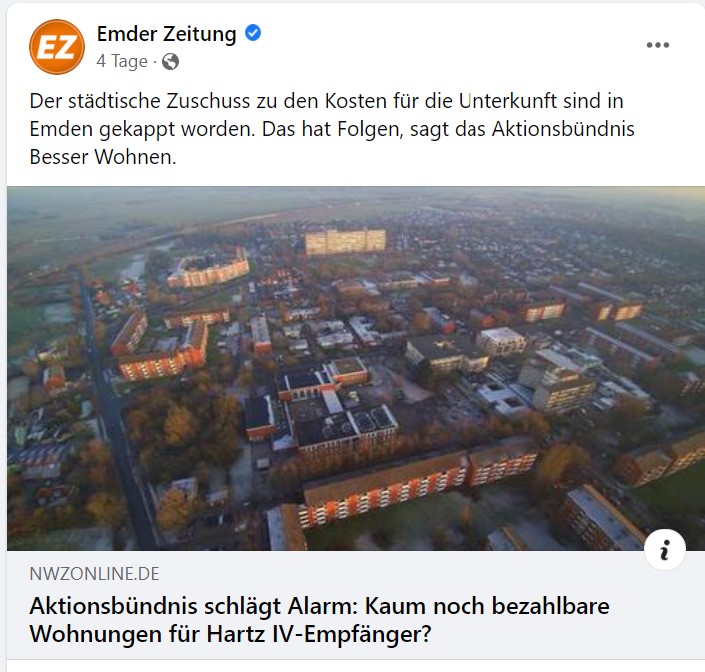705x672 pixels.
Task: Open the aerial photo of Emden
Action: click(x=356, y=368)
